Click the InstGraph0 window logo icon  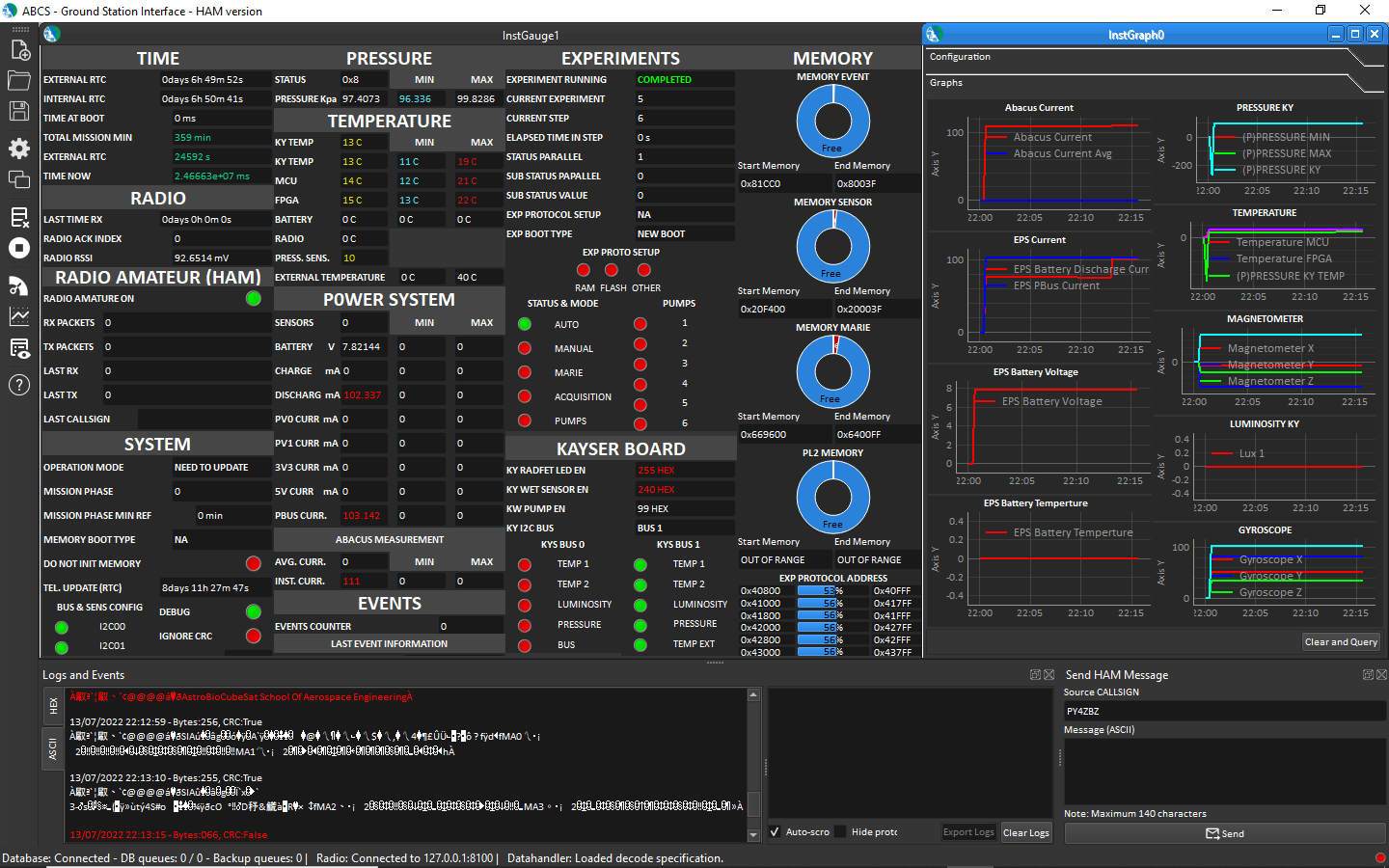934,35
